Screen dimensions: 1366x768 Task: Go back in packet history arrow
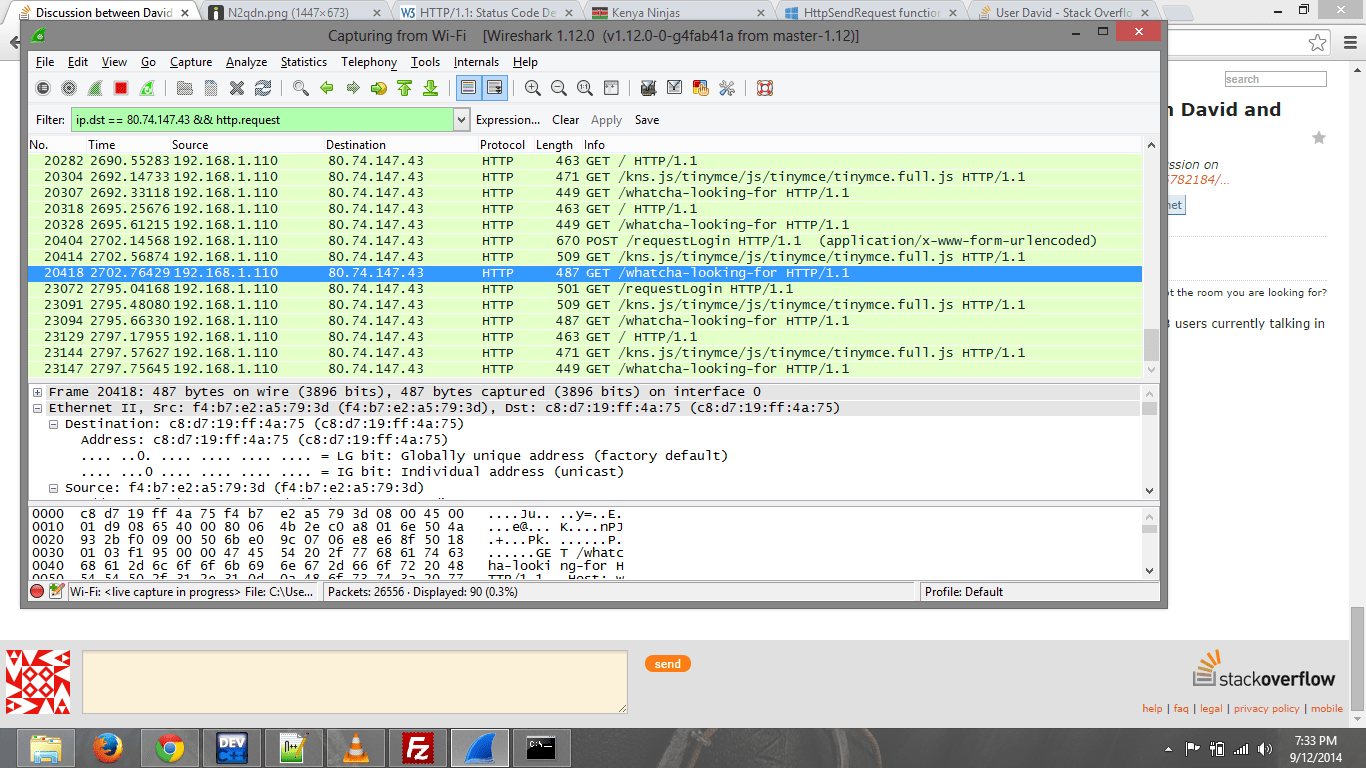click(x=327, y=88)
